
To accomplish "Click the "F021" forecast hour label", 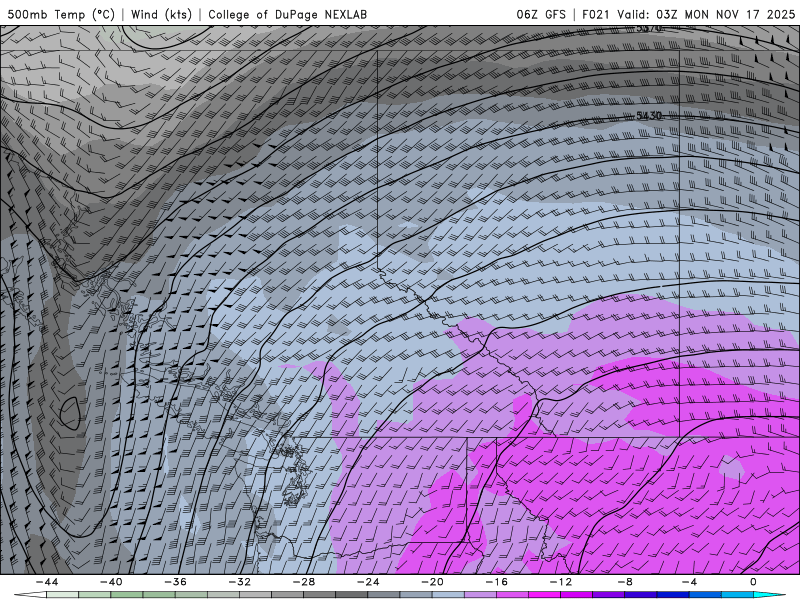I will point(595,14).
